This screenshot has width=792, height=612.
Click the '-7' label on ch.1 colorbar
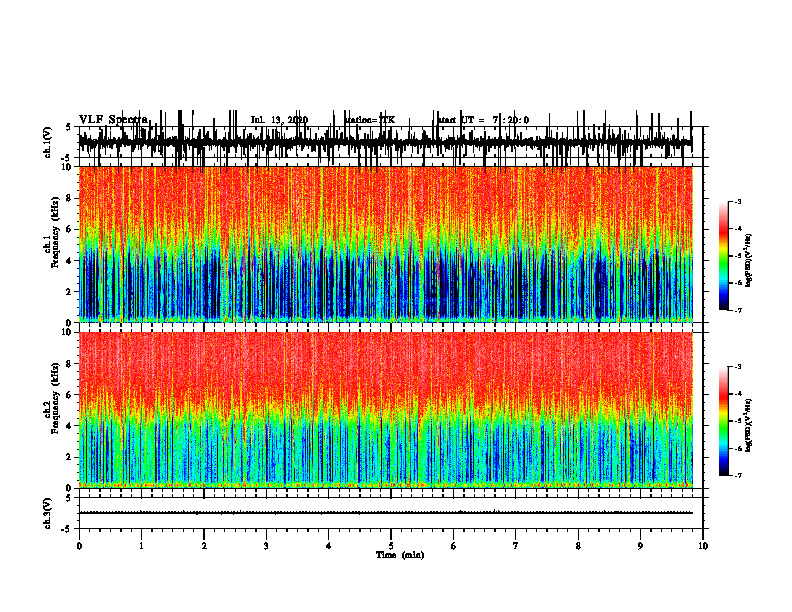pos(738,310)
